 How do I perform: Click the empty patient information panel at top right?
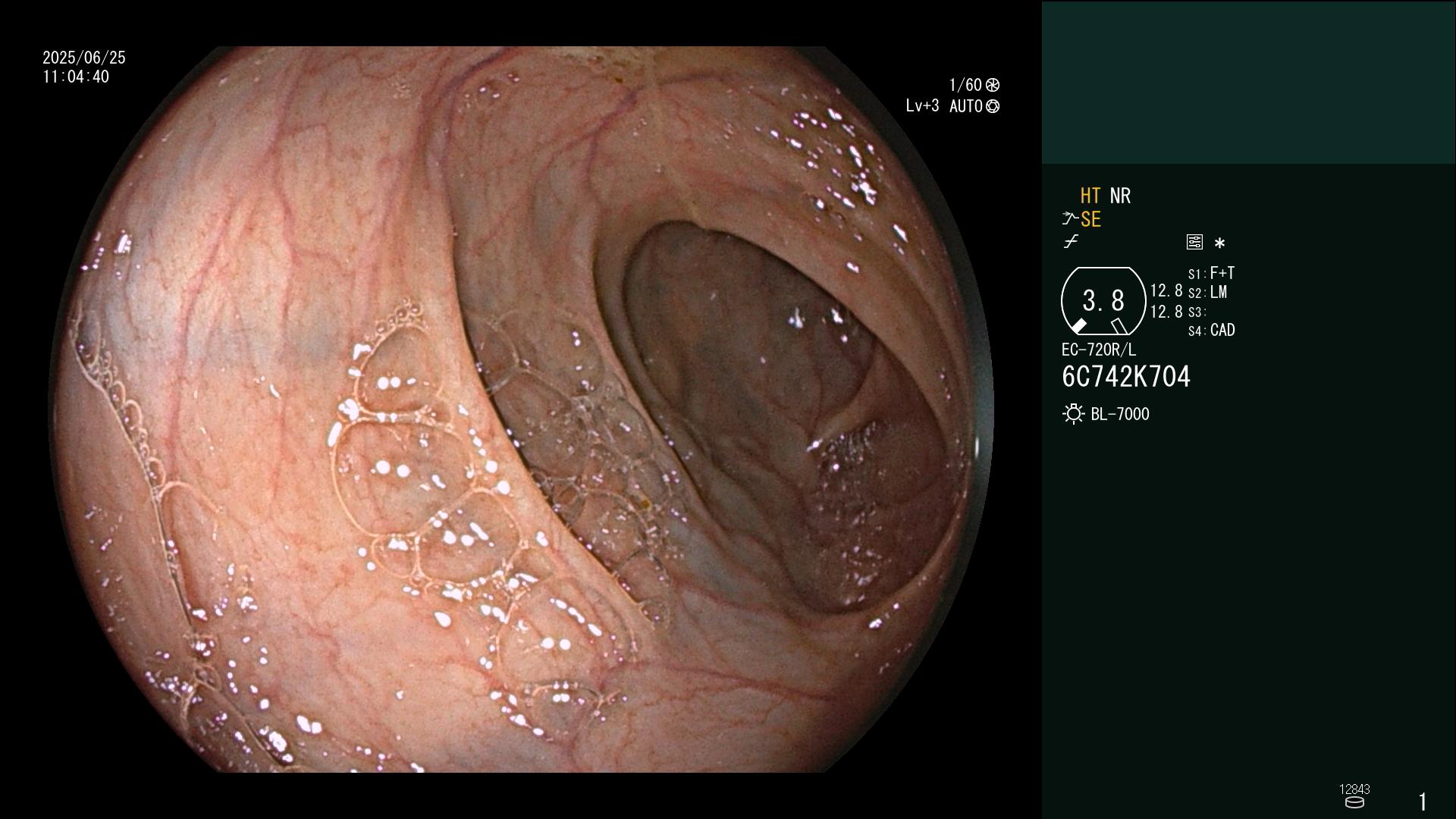pyautogui.click(x=1248, y=82)
